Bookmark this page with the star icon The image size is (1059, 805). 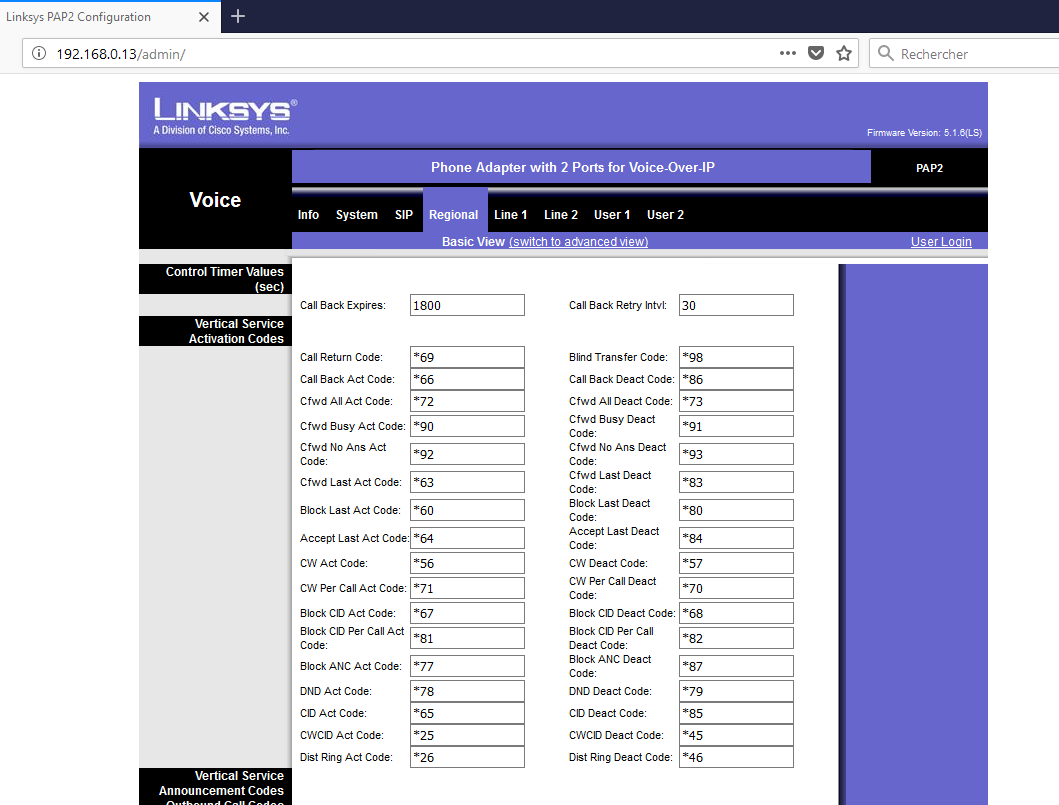click(844, 53)
